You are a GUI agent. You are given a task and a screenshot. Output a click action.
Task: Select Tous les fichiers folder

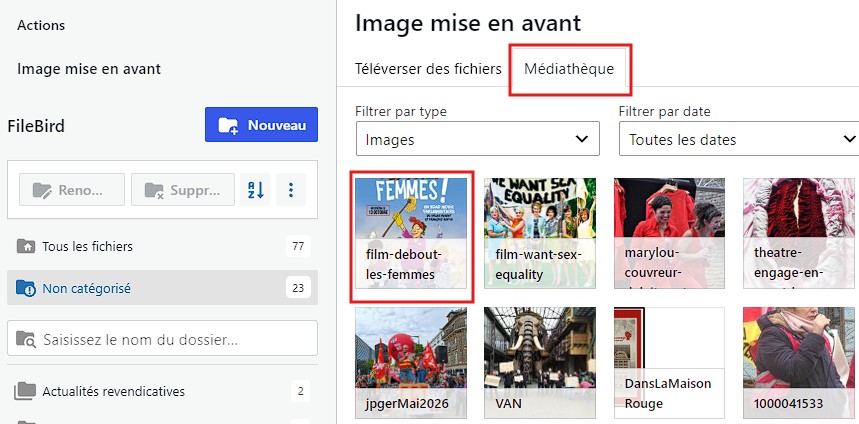tap(162, 247)
